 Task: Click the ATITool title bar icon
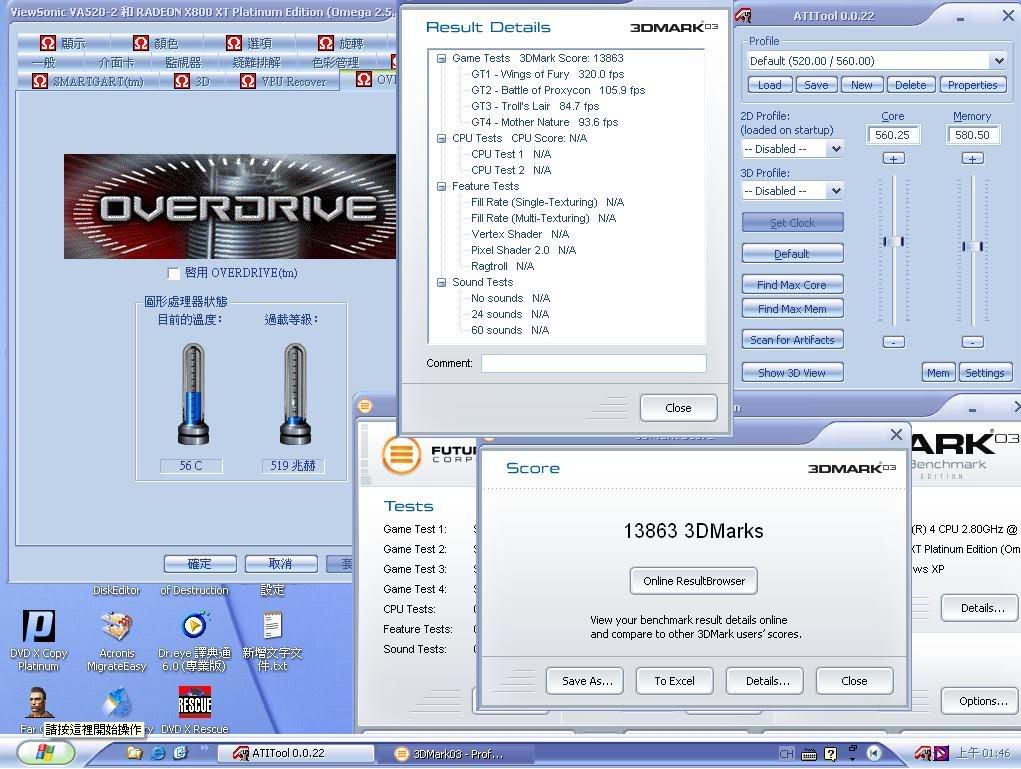pyautogui.click(x=743, y=15)
